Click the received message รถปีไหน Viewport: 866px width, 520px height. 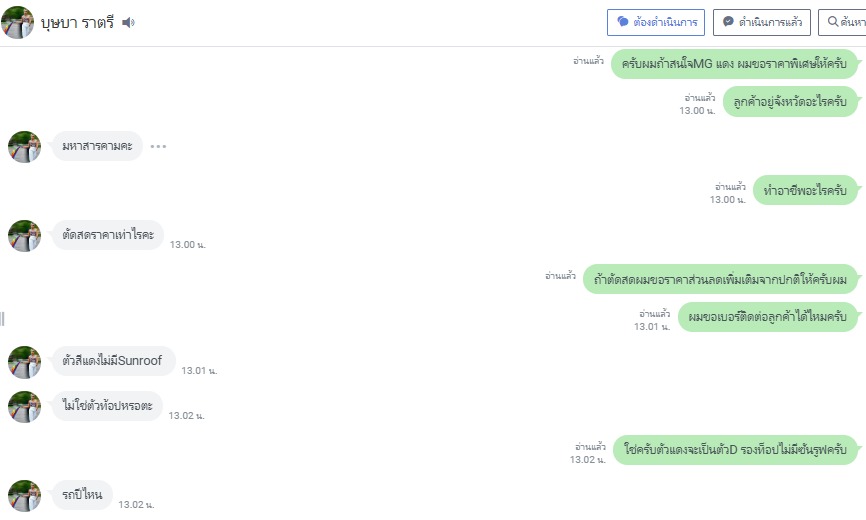(x=82, y=495)
